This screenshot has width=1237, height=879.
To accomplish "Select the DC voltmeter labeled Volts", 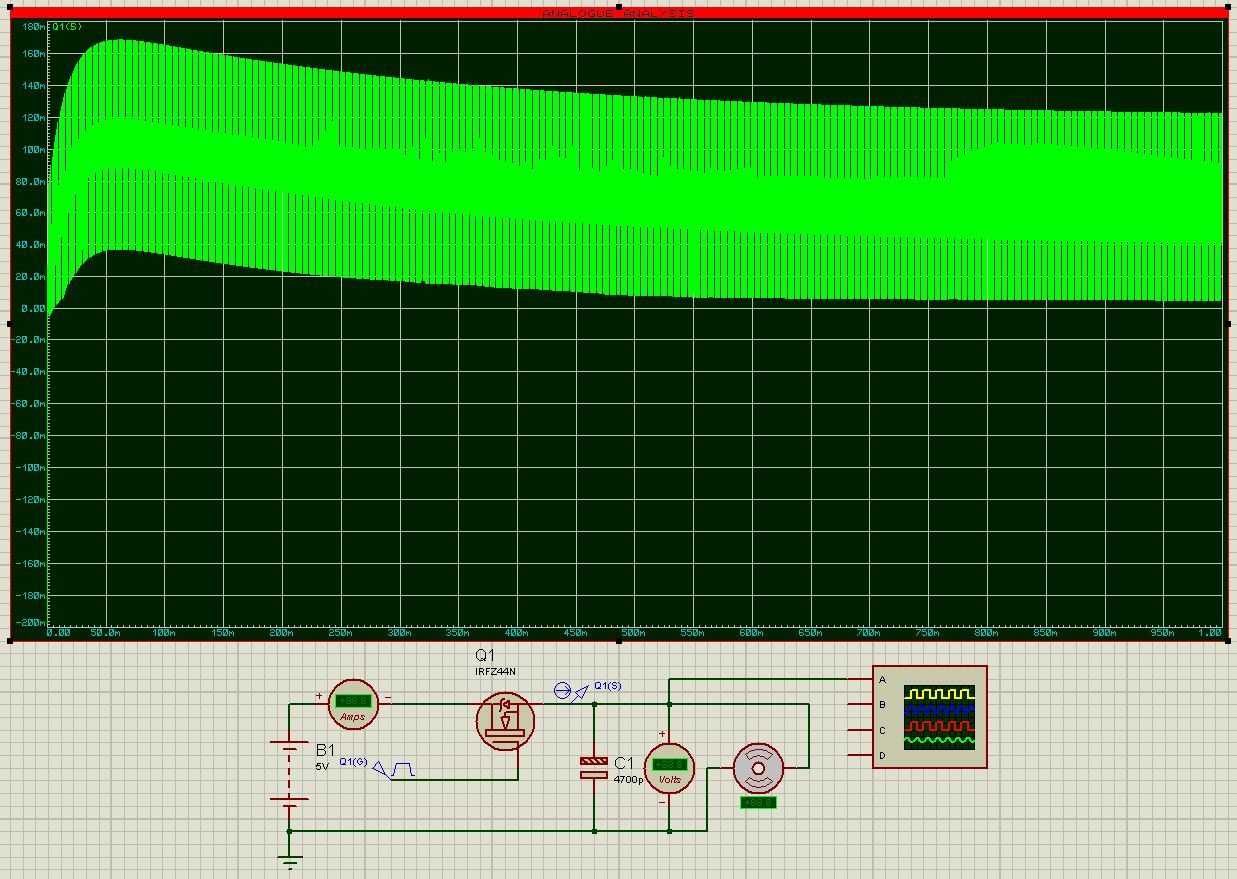I will (x=669, y=768).
